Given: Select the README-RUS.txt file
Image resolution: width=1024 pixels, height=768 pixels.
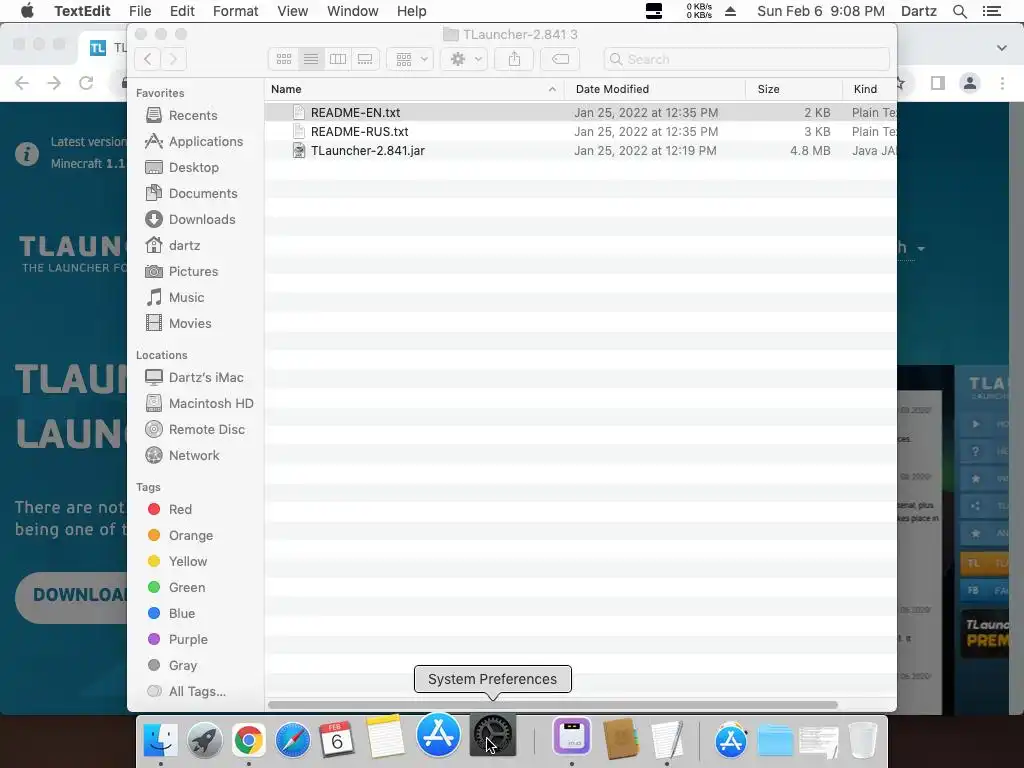Looking at the screenshot, I should click(x=581, y=131).
